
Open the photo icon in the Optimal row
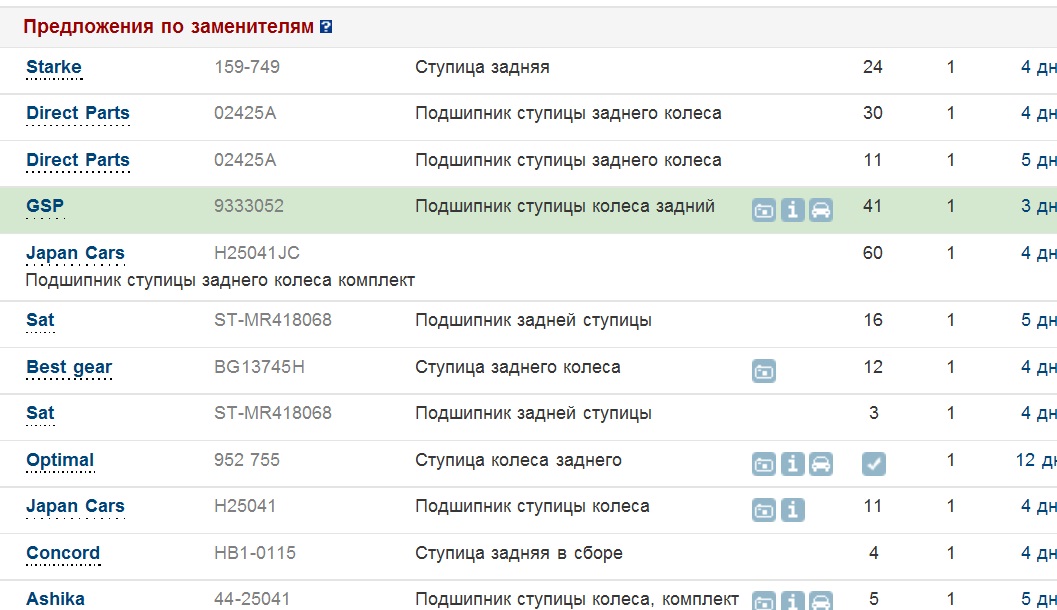coord(764,464)
